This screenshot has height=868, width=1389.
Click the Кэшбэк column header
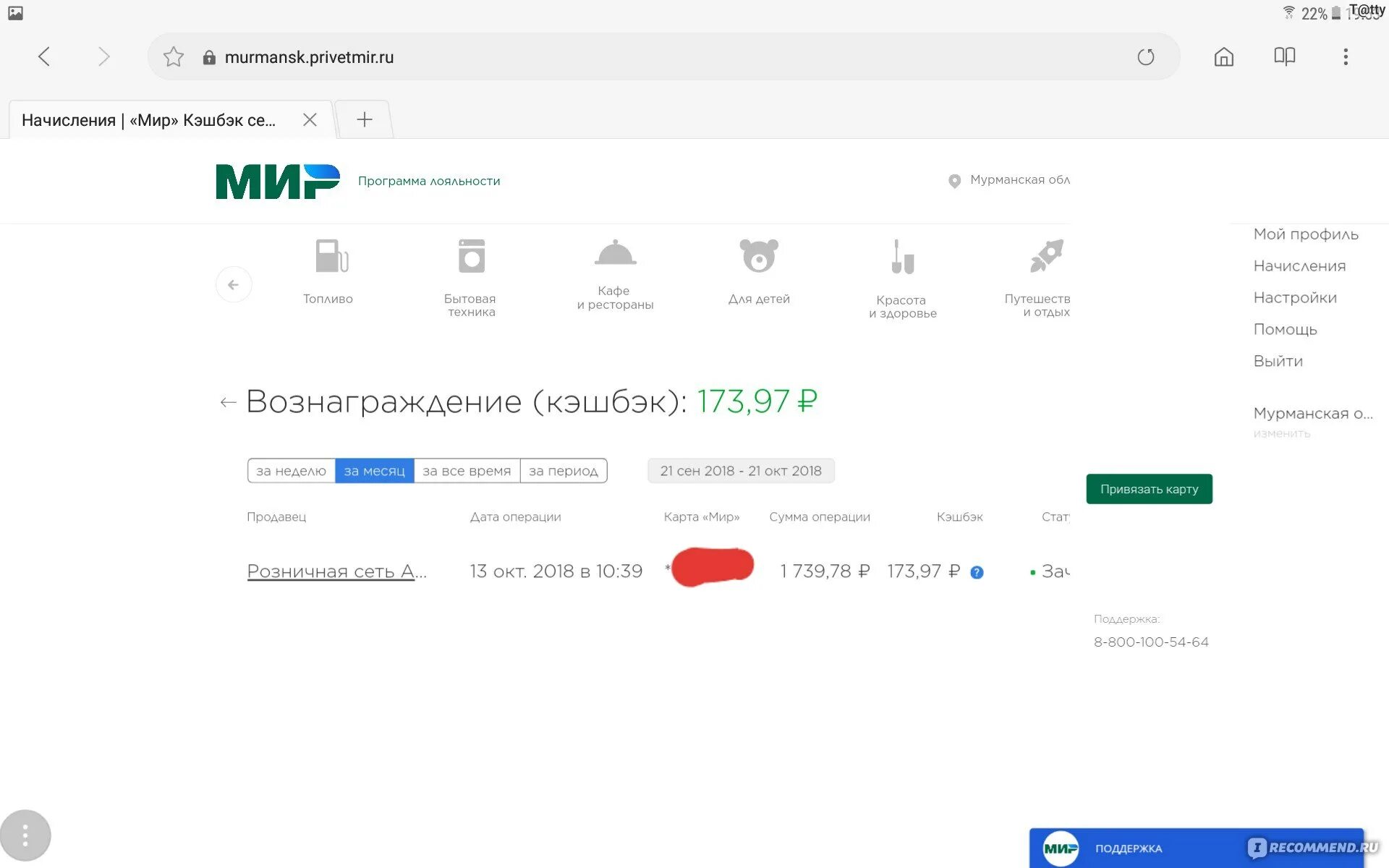click(x=959, y=517)
